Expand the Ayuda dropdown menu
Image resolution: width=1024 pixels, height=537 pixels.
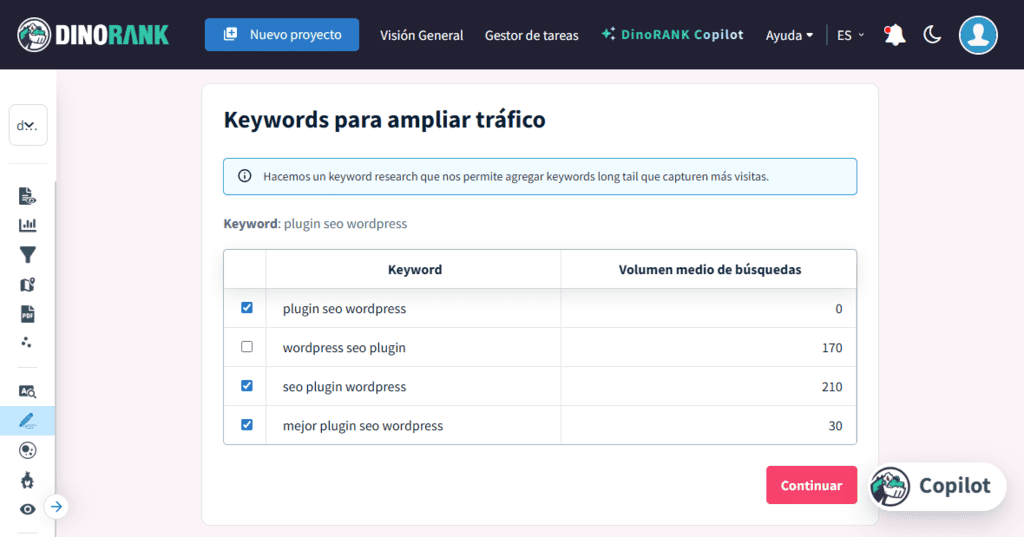pos(789,35)
